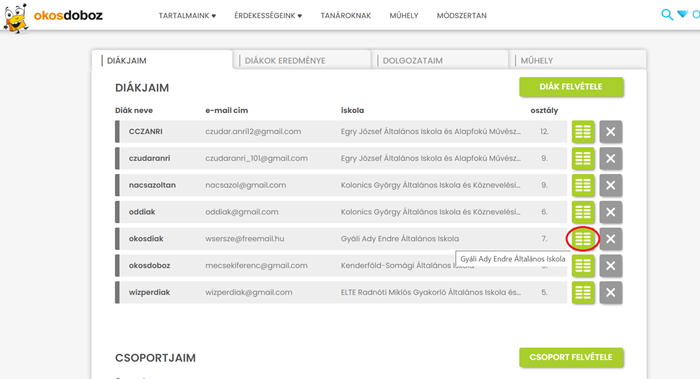Click class value 12. in CCZANRI row

click(x=544, y=132)
